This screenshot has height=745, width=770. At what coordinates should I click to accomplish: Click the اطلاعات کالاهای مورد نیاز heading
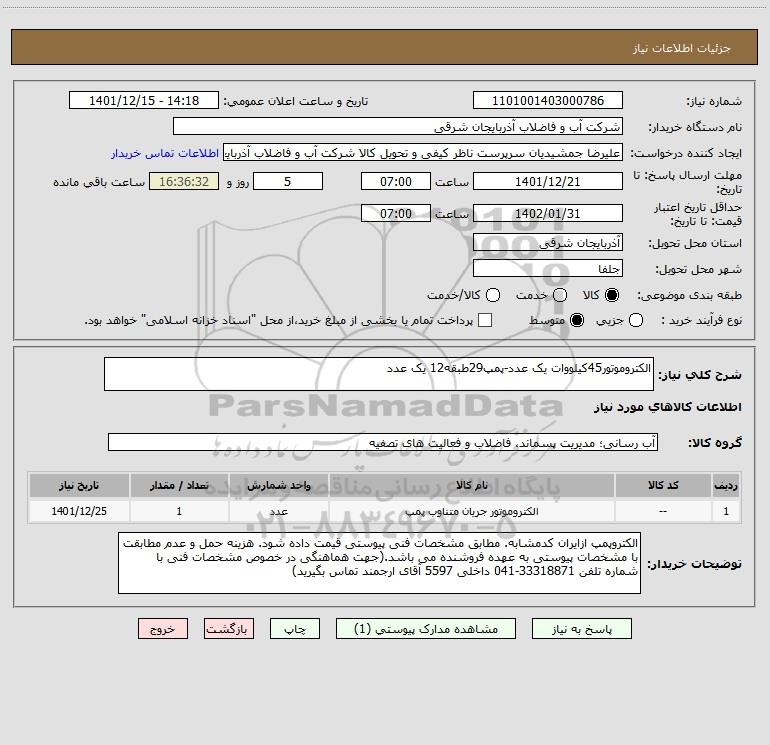(x=668, y=407)
